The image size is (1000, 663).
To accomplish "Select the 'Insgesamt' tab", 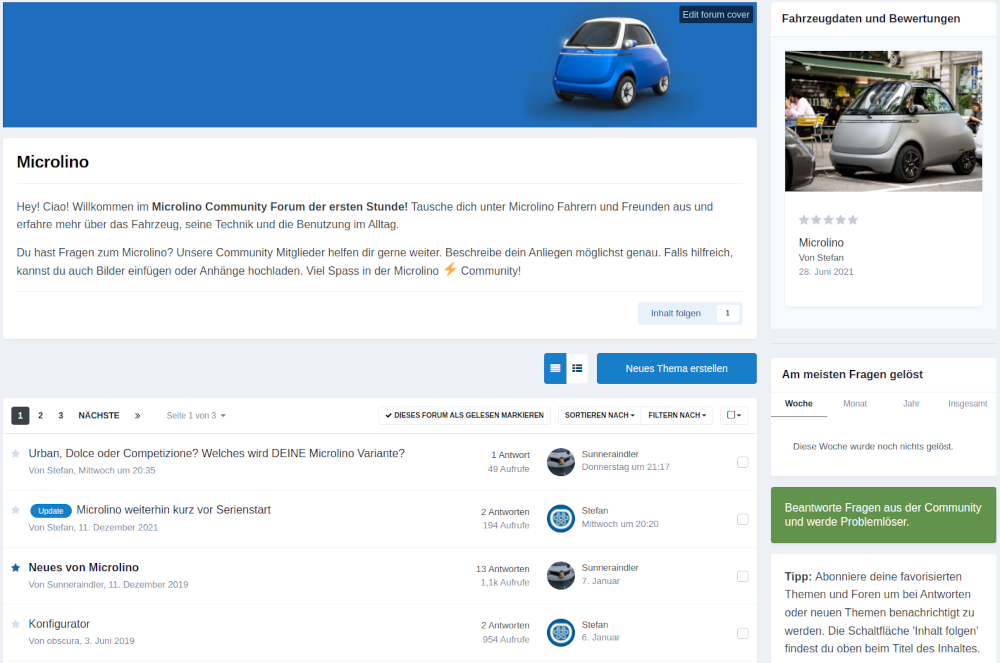I will (967, 404).
